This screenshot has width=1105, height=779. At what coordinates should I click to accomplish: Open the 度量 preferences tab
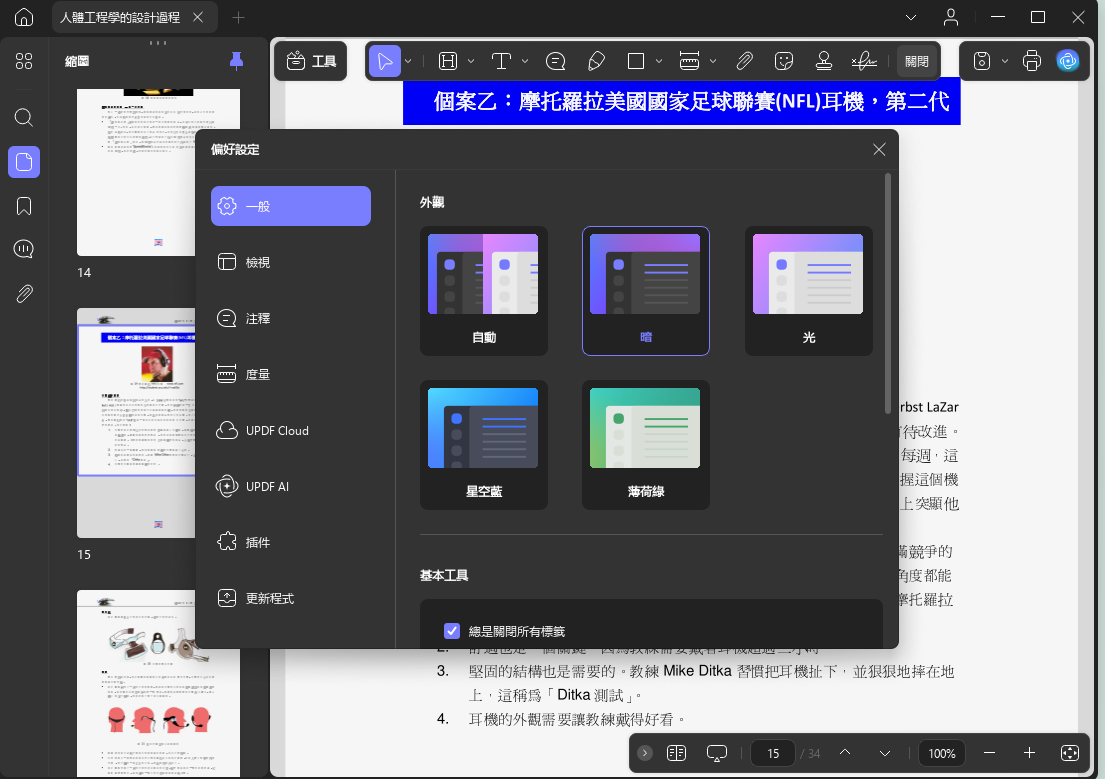click(291, 374)
